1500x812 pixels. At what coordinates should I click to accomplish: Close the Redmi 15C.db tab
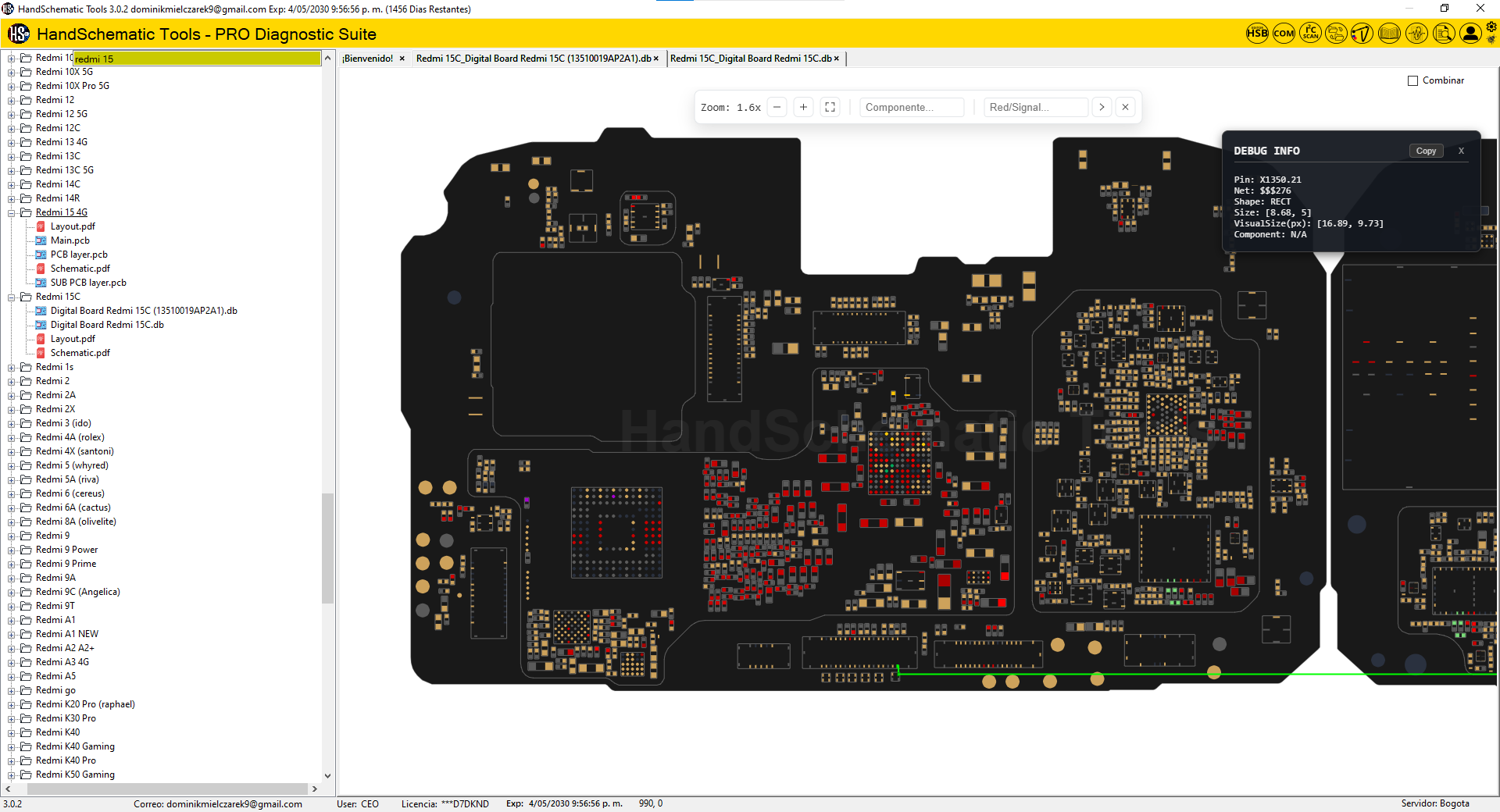pyautogui.click(x=837, y=59)
